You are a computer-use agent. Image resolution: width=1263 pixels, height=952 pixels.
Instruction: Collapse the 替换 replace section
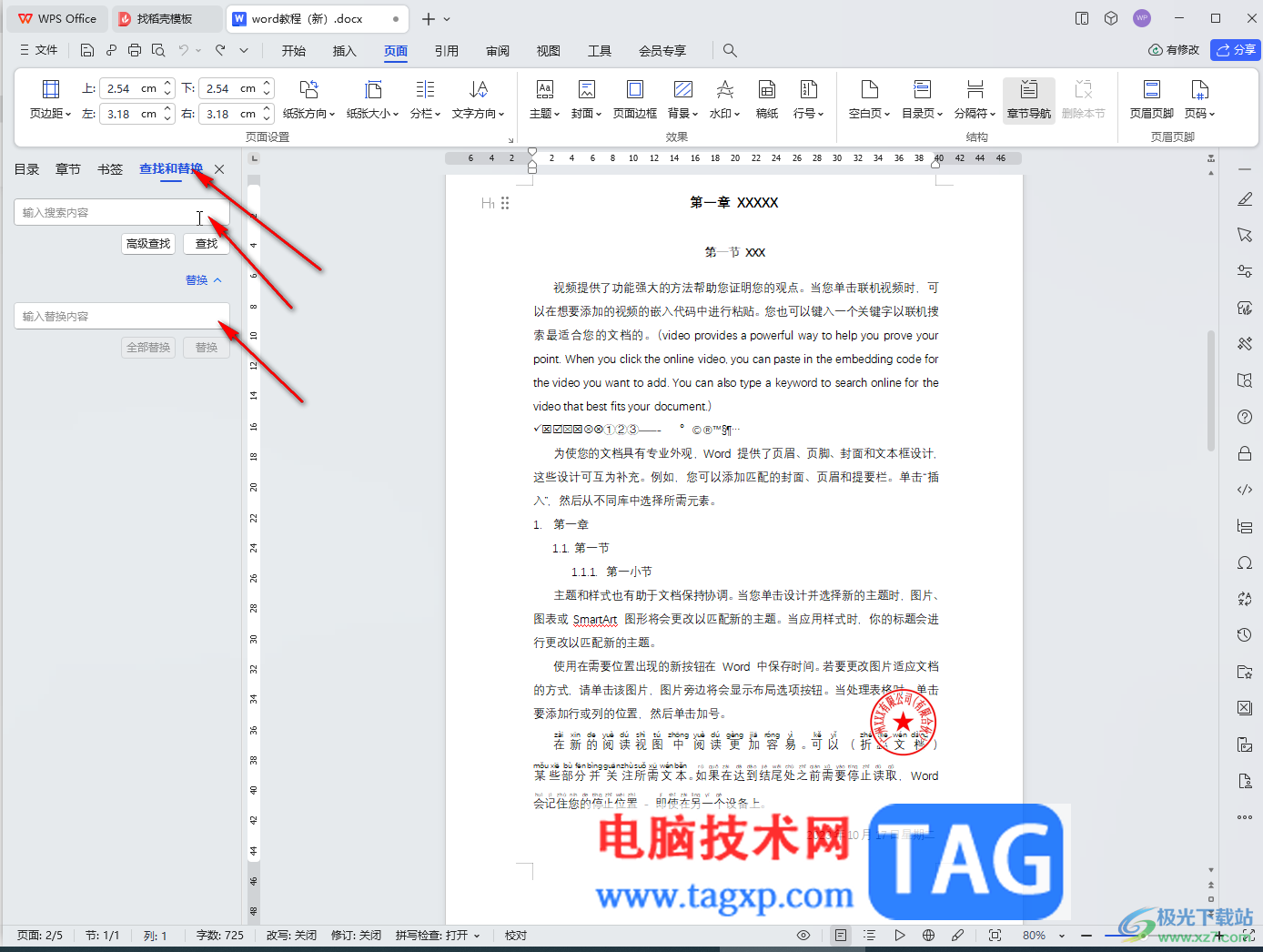point(204,279)
